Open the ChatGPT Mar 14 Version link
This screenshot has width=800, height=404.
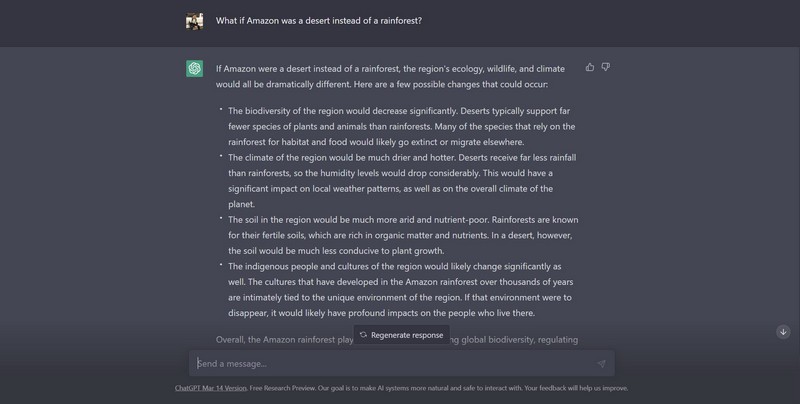[x=212, y=388]
